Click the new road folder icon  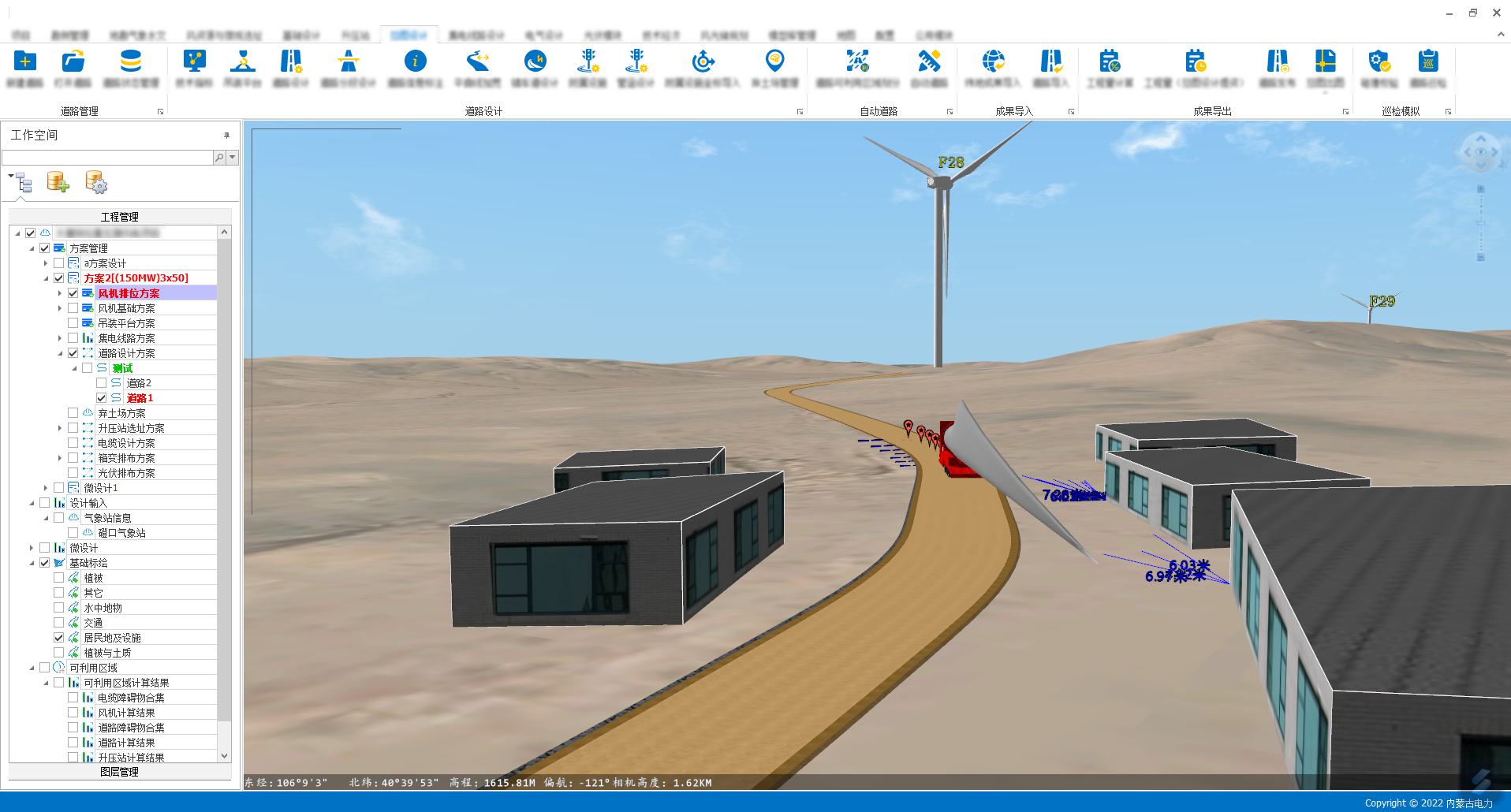pos(25,62)
